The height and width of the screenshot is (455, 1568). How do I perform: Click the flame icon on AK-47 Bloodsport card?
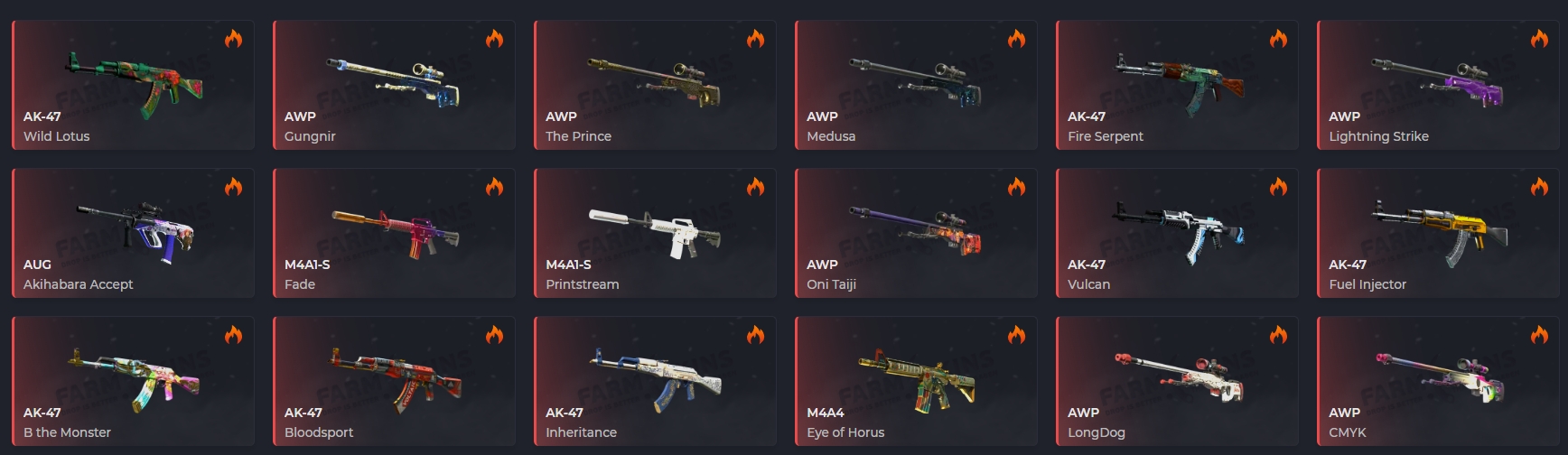(x=494, y=335)
